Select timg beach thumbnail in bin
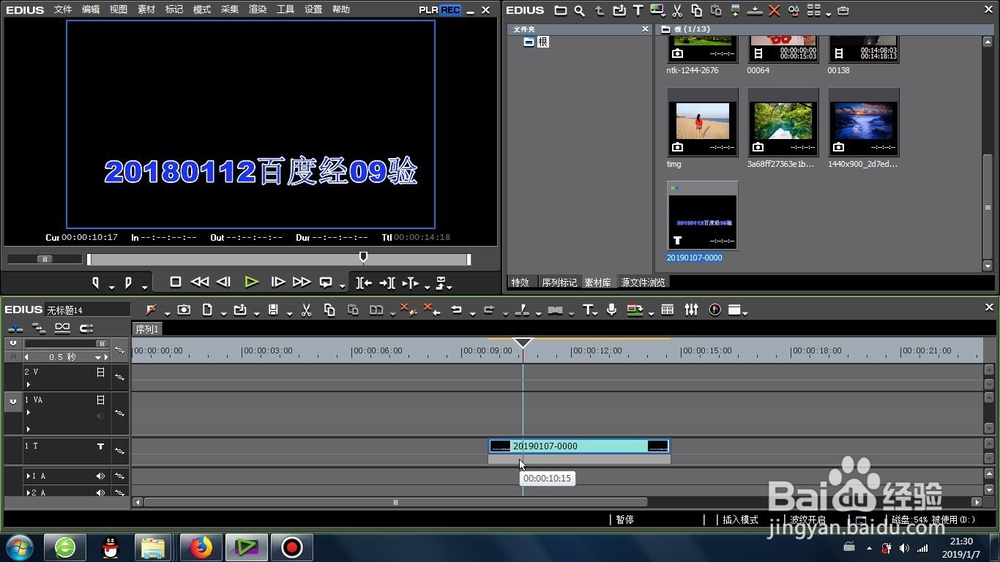Viewport: 1000px width, 562px height. tap(702, 123)
